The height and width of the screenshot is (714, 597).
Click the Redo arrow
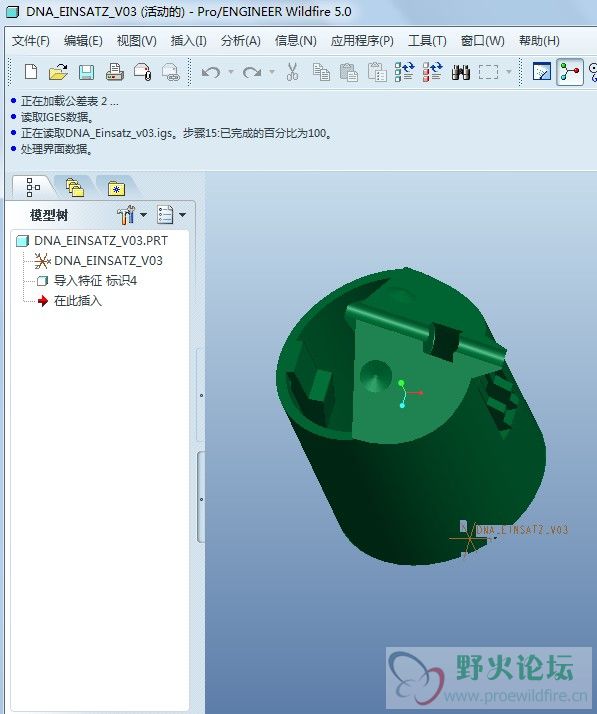(x=252, y=72)
